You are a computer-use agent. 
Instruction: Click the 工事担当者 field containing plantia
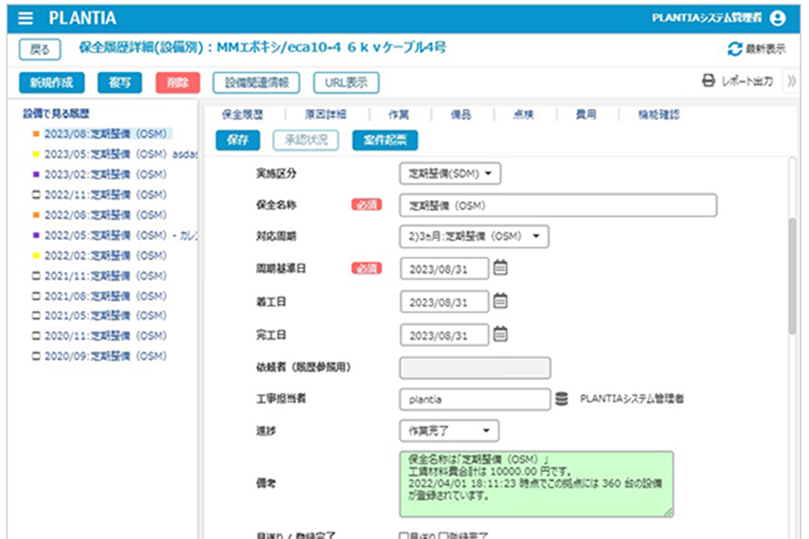pyautogui.click(x=475, y=399)
